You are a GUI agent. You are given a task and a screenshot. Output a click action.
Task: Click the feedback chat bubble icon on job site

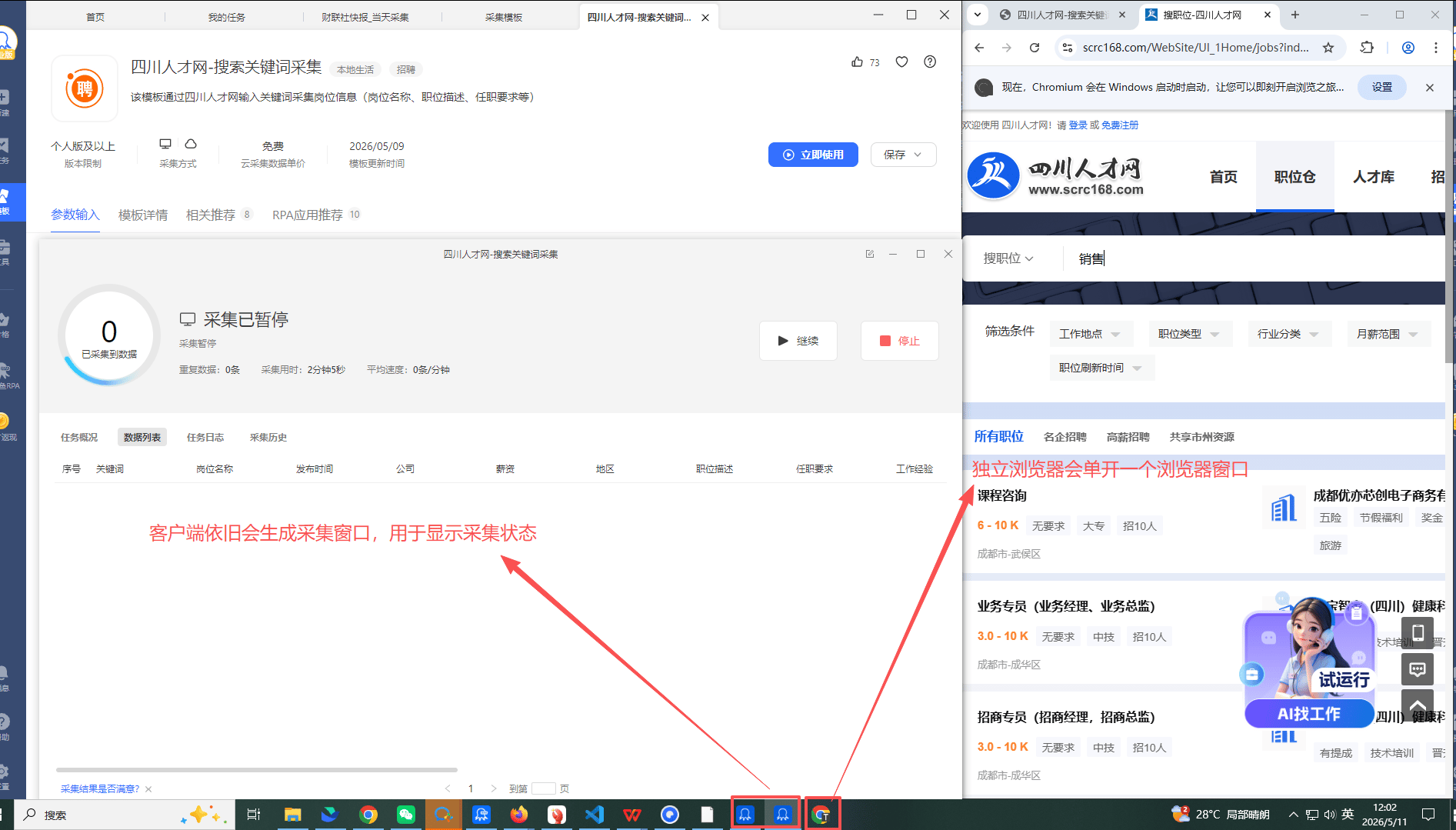[1417, 669]
